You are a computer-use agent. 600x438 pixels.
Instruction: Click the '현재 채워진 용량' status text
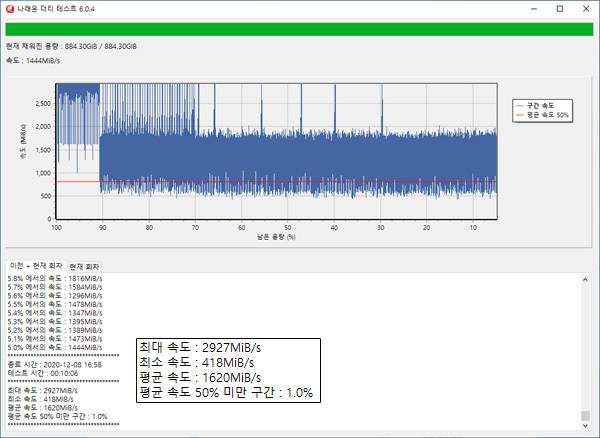coord(71,46)
